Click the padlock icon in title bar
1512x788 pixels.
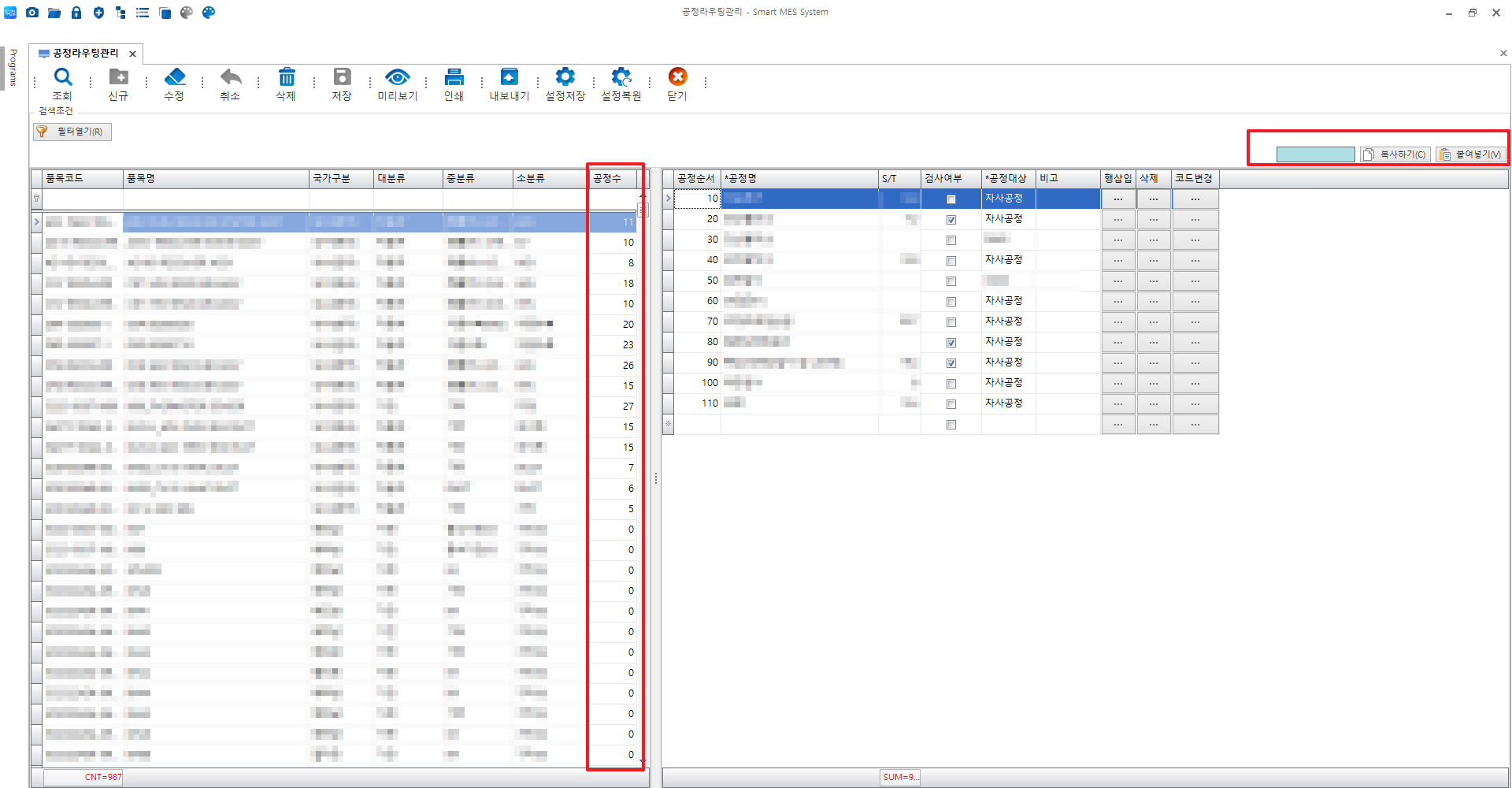point(76,13)
